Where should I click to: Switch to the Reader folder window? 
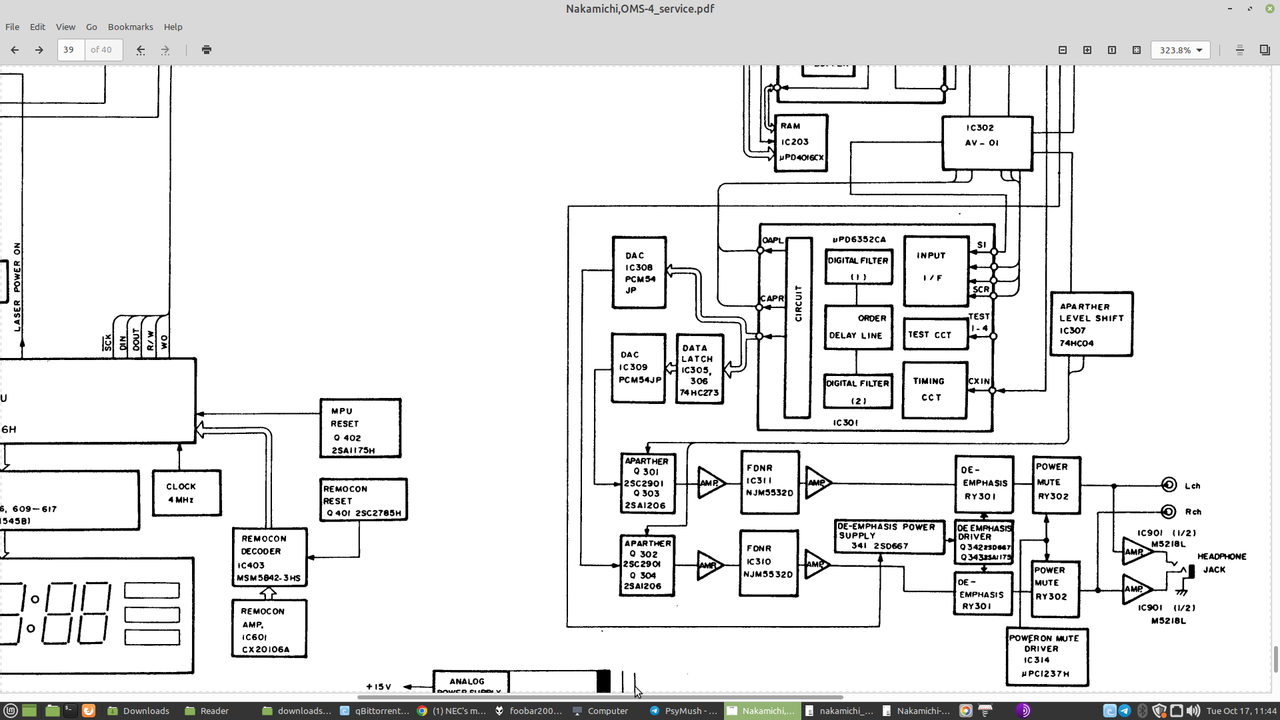[x=206, y=711]
